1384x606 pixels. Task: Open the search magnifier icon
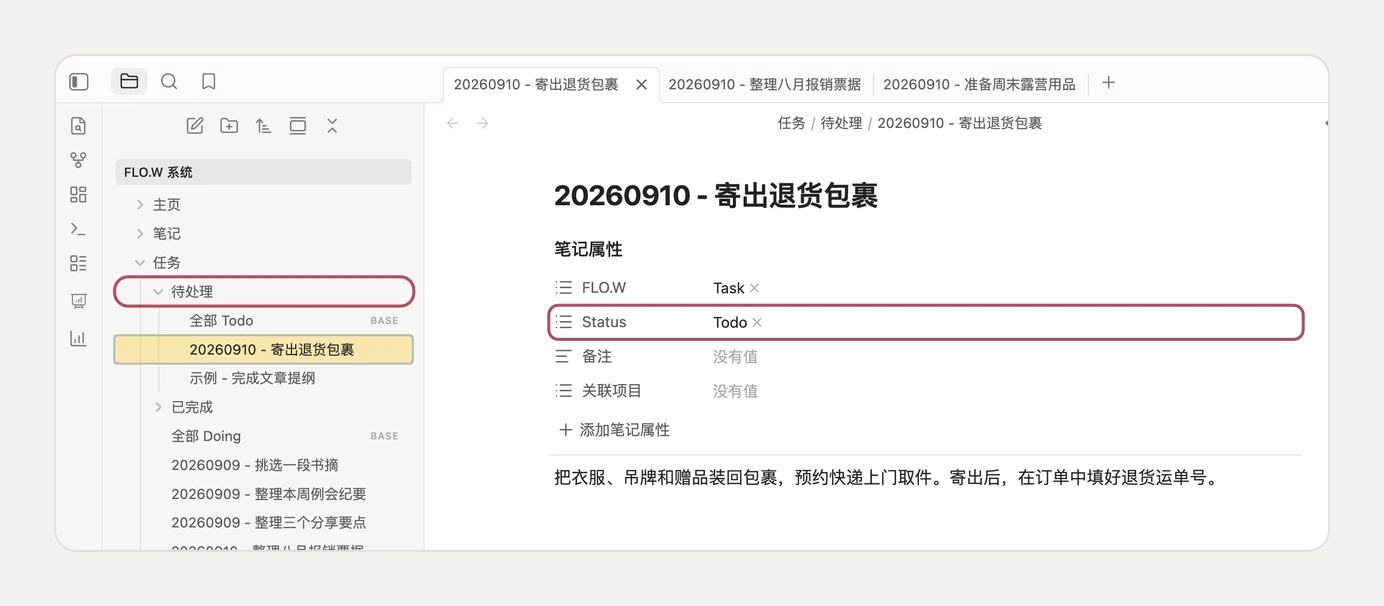coord(169,82)
